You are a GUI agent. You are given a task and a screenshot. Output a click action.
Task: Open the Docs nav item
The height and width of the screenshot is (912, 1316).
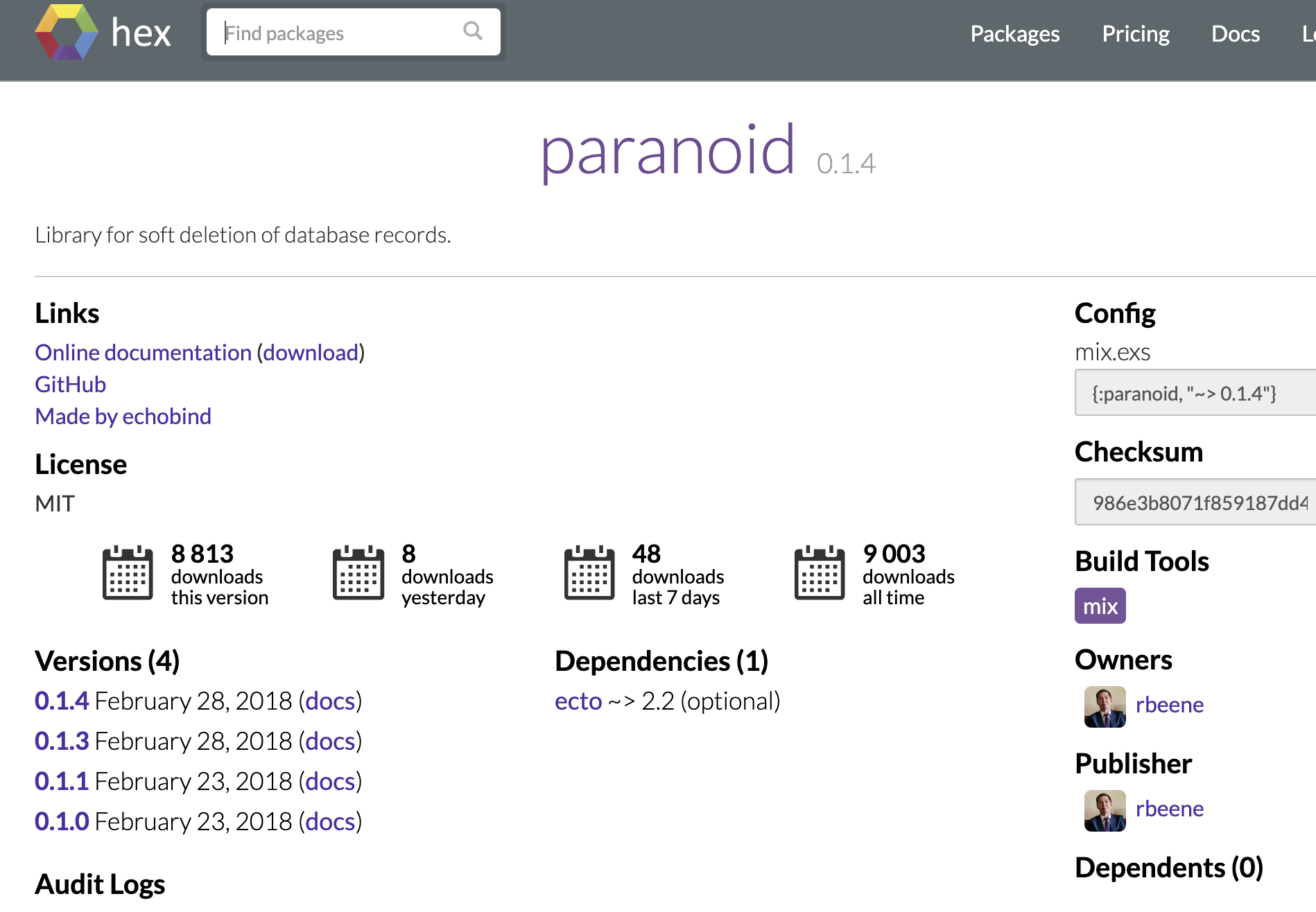coord(1236,33)
